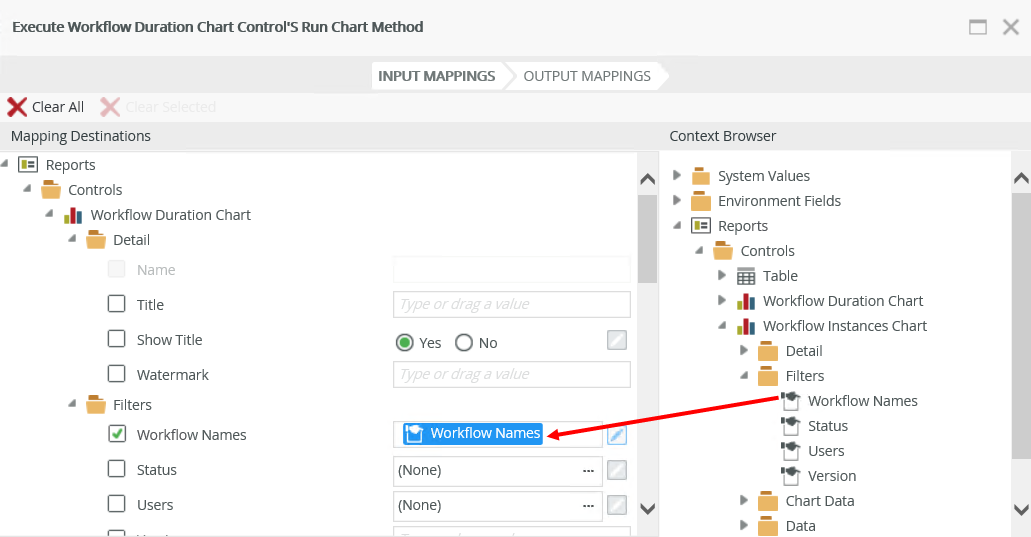Click the Users filter icon in Context Browser
The height and width of the screenshot is (537, 1031).
pyautogui.click(x=791, y=451)
